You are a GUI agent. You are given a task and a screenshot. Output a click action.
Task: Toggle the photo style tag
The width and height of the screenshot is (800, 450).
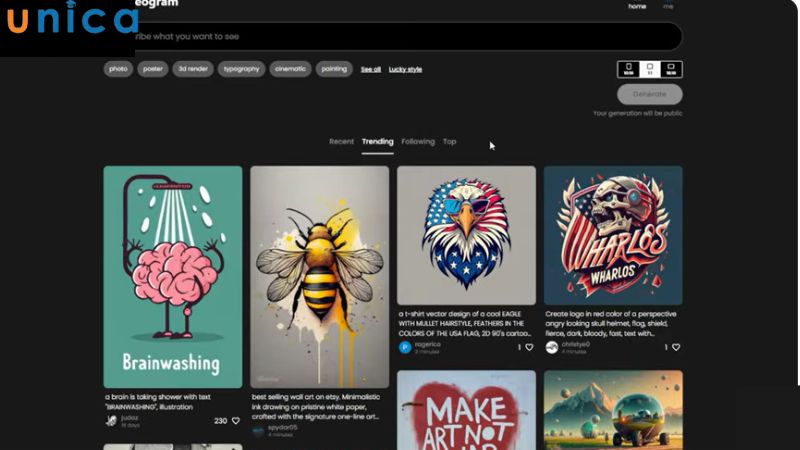click(x=119, y=69)
